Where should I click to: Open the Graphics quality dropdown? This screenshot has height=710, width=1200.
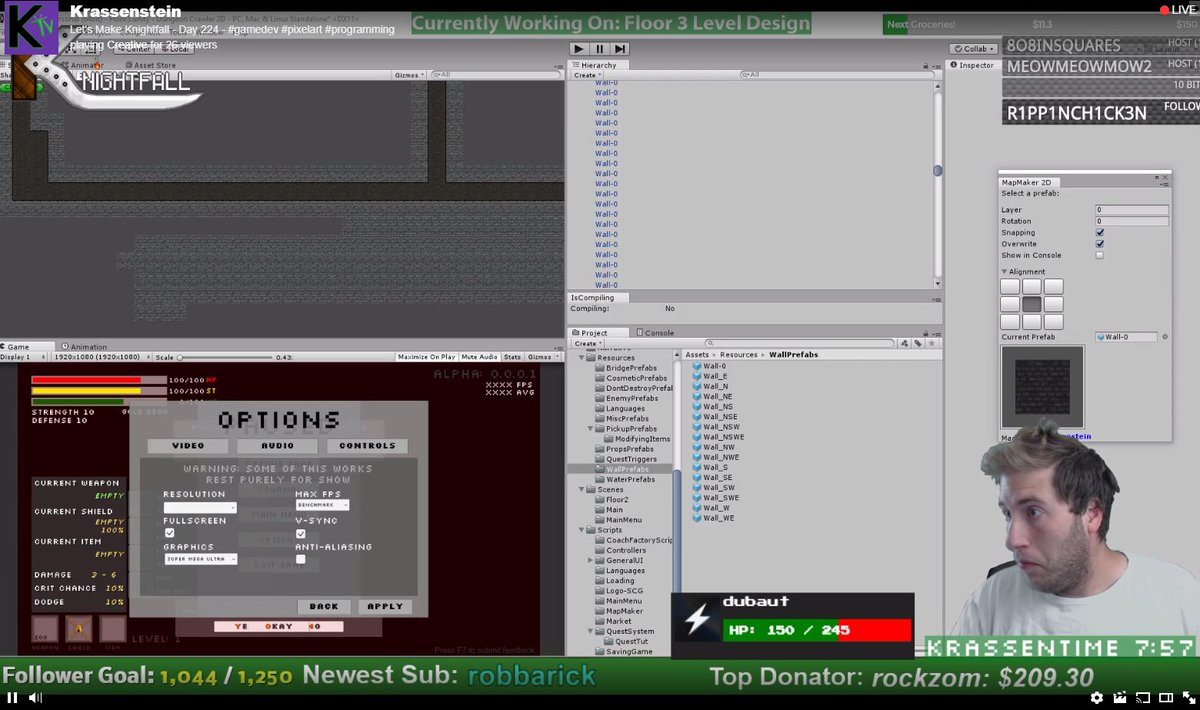pyautogui.click(x=200, y=559)
